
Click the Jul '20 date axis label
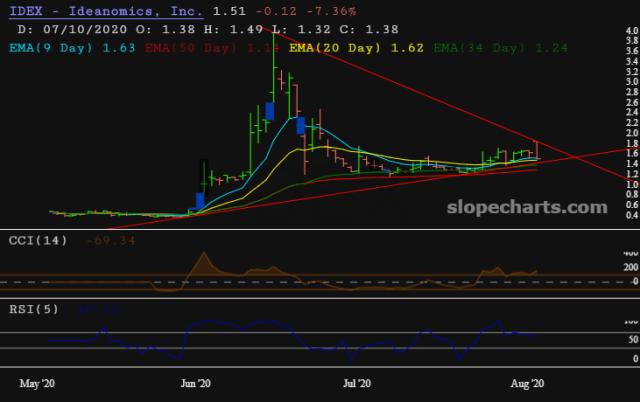357,383
